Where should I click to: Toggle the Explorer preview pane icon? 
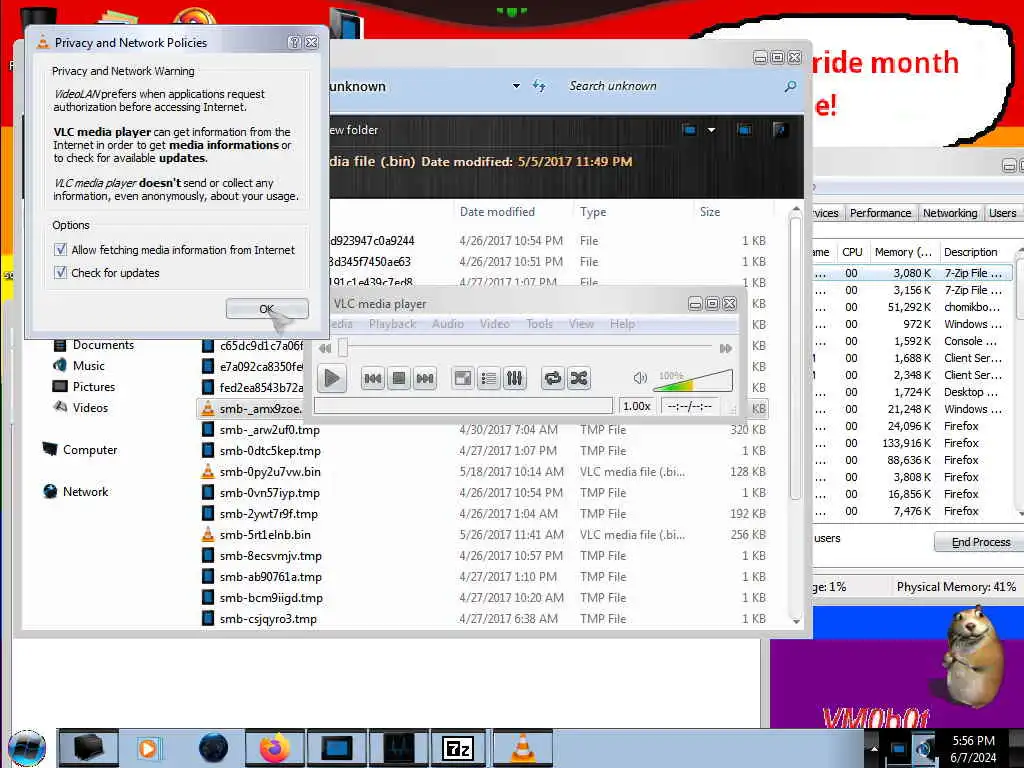point(744,130)
